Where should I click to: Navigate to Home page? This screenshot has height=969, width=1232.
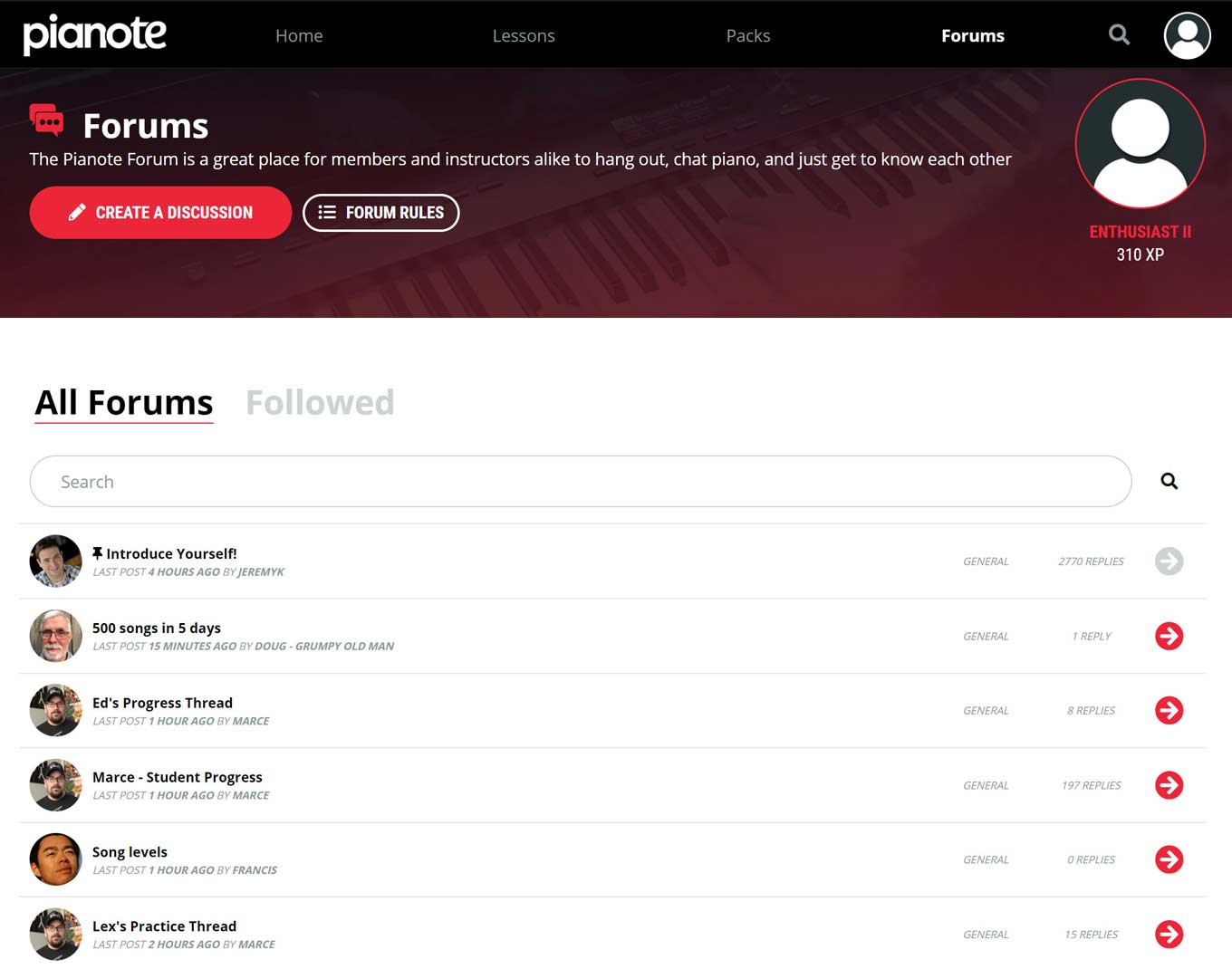(299, 35)
